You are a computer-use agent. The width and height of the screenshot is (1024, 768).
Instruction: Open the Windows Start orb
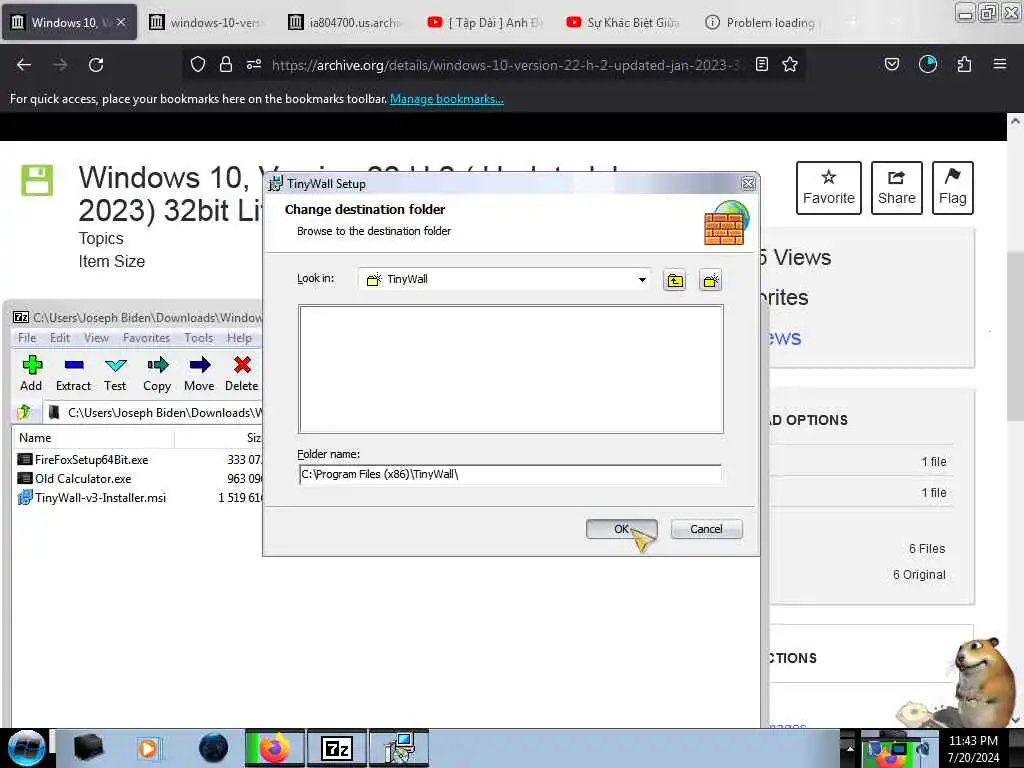(26, 748)
